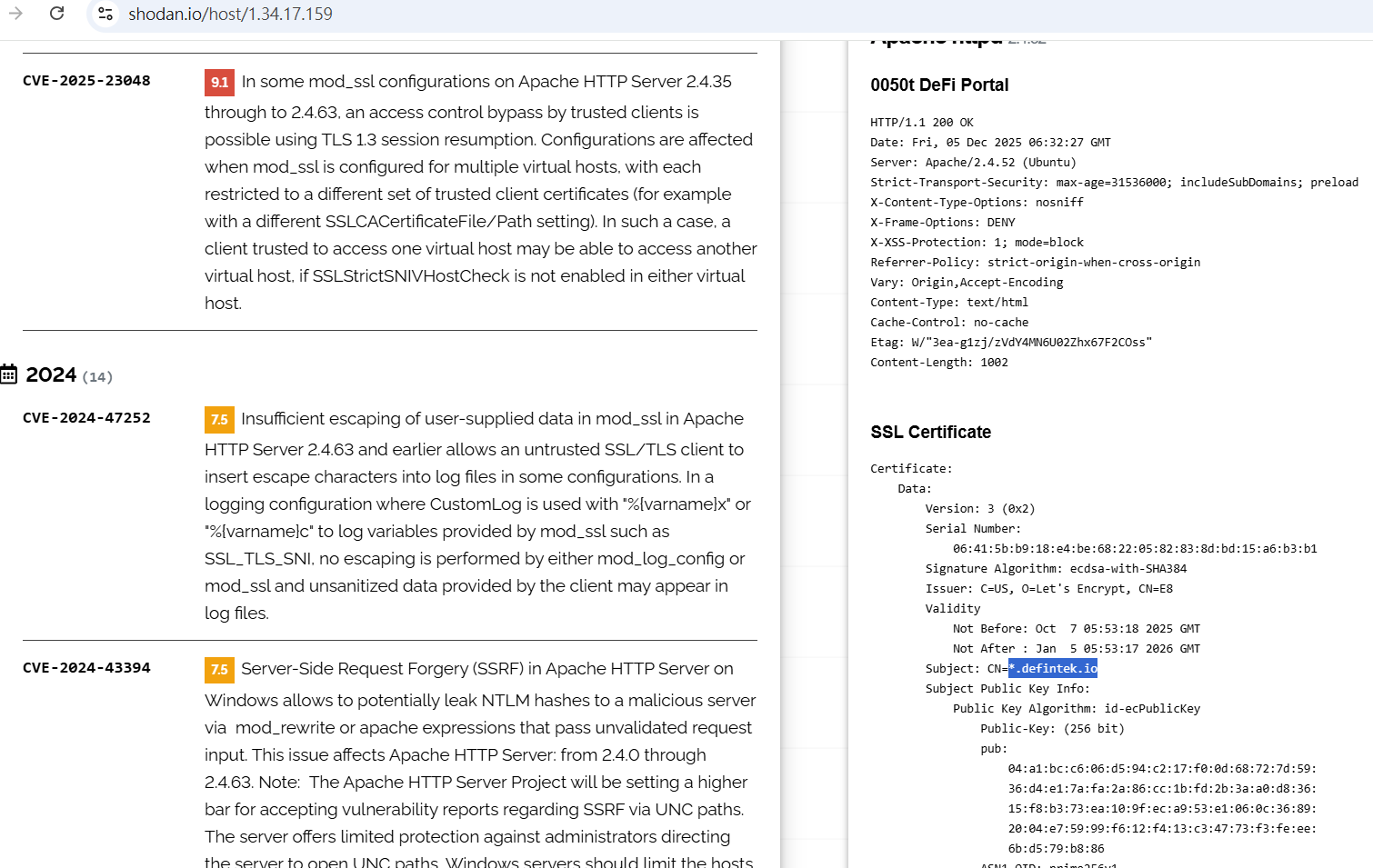Click the Etag header value line
This screenshot has height=868, width=1373.
pyautogui.click(x=1011, y=343)
